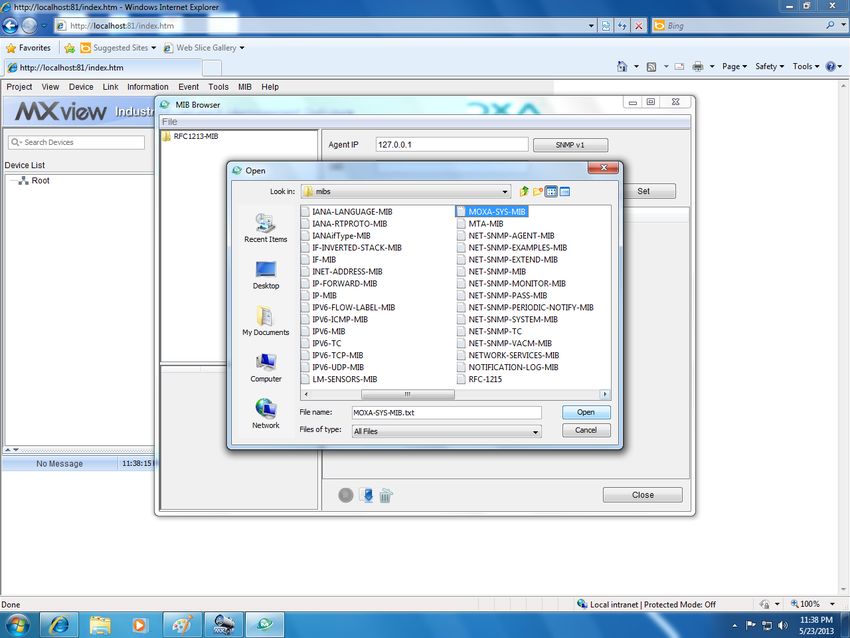Viewport: 850px width, 638px height.
Task: Click the Internet Explorer forward arrow
Action: [x=29, y=25]
